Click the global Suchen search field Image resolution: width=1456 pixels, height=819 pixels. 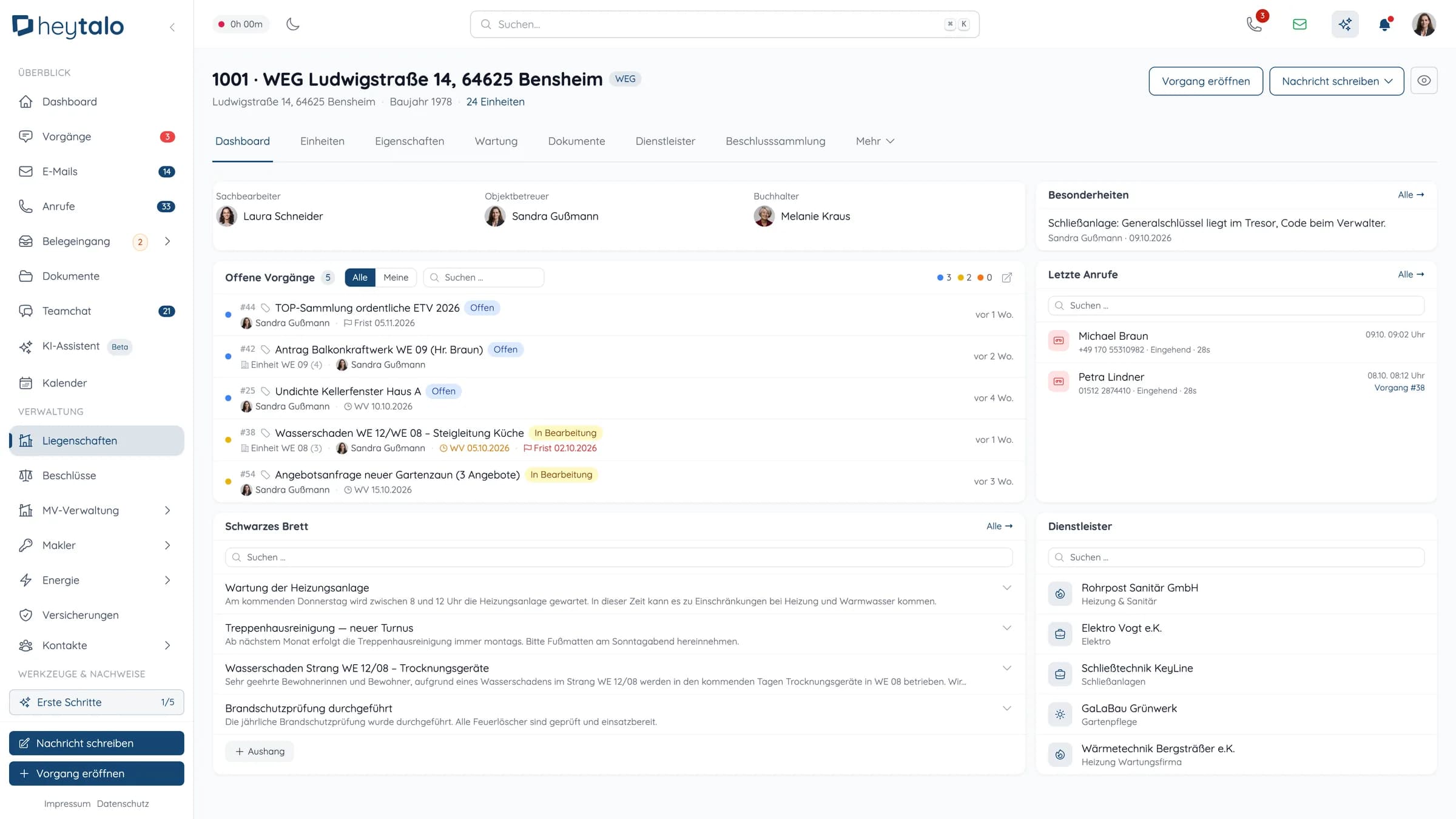click(724, 24)
